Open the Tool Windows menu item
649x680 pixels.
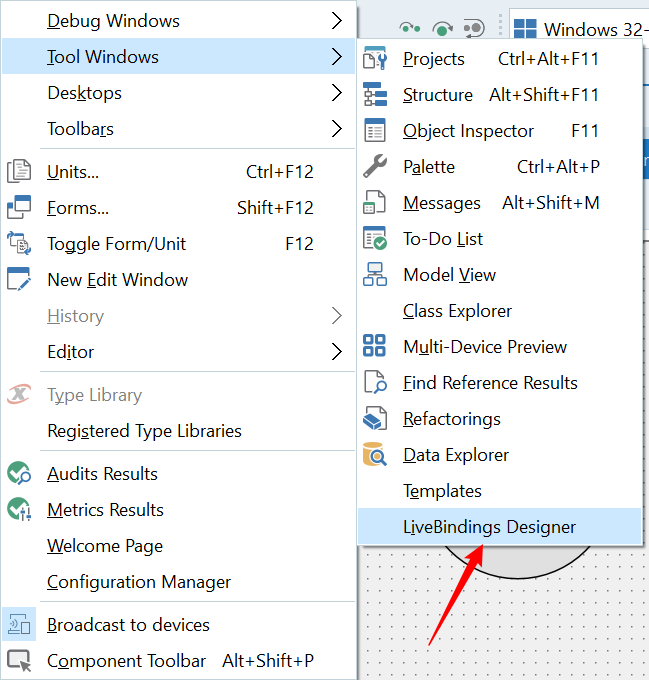(179, 56)
